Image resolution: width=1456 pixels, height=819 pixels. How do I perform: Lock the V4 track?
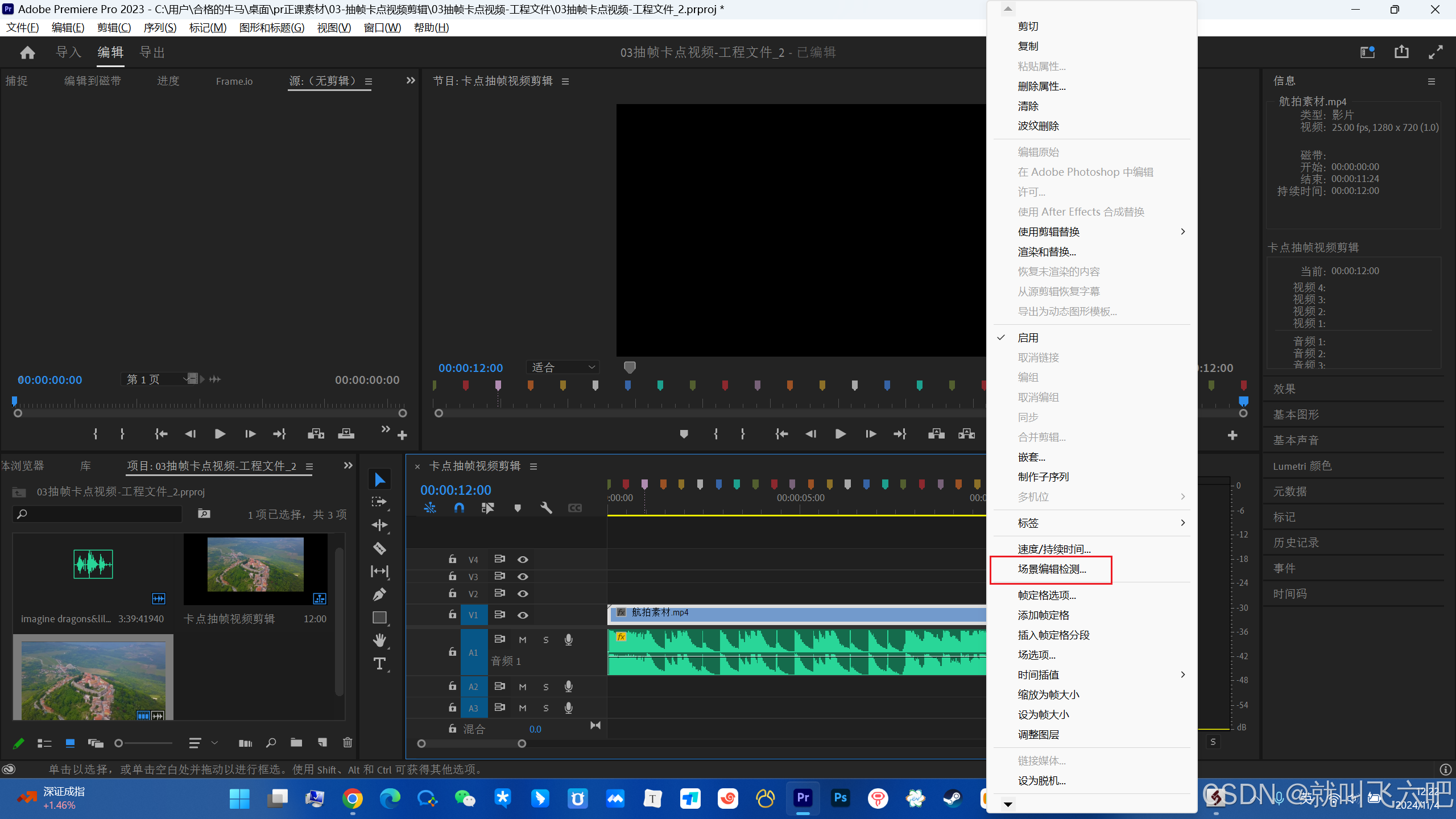452,560
